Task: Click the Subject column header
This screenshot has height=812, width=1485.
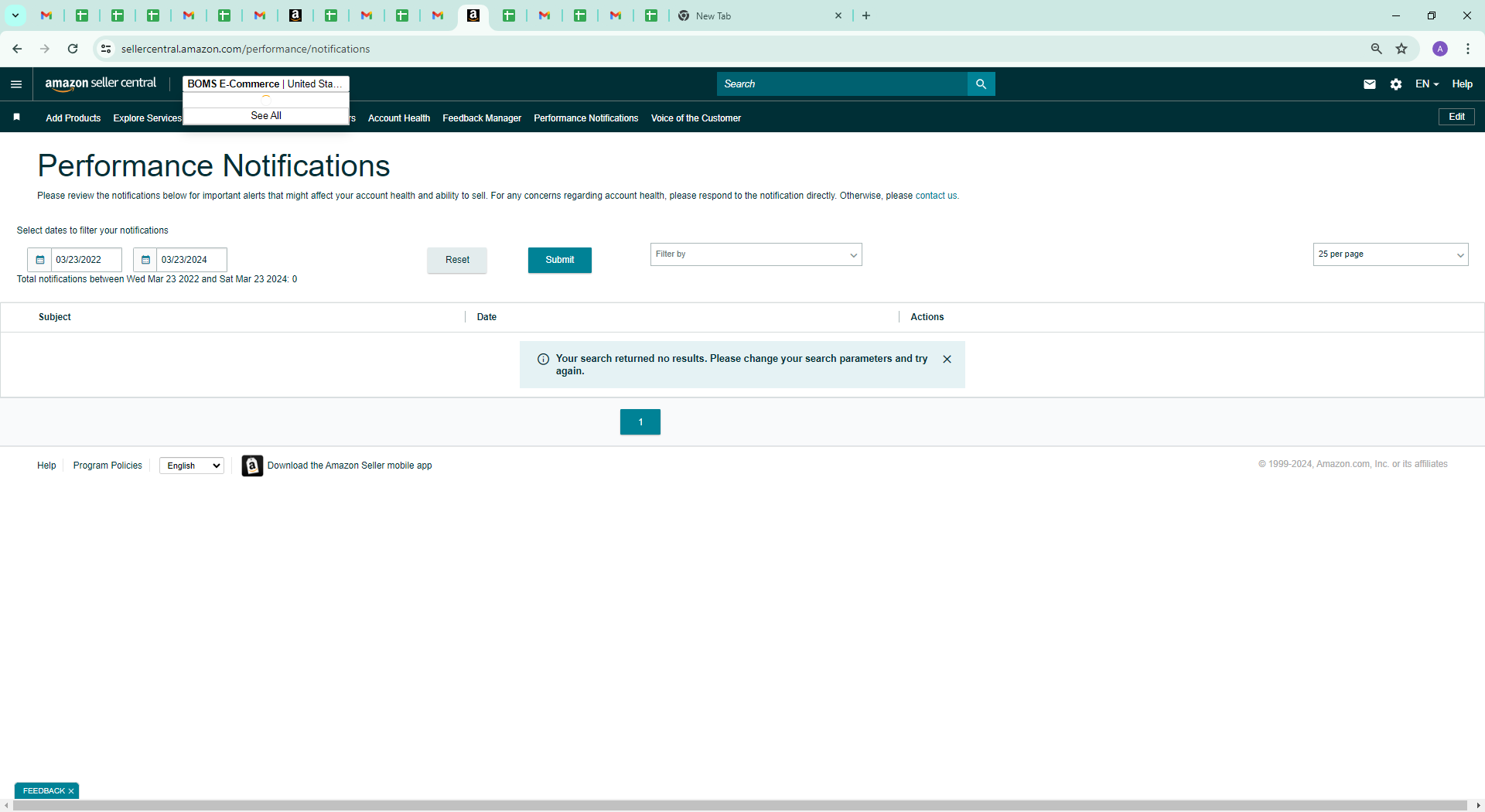Action: coord(55,317)
